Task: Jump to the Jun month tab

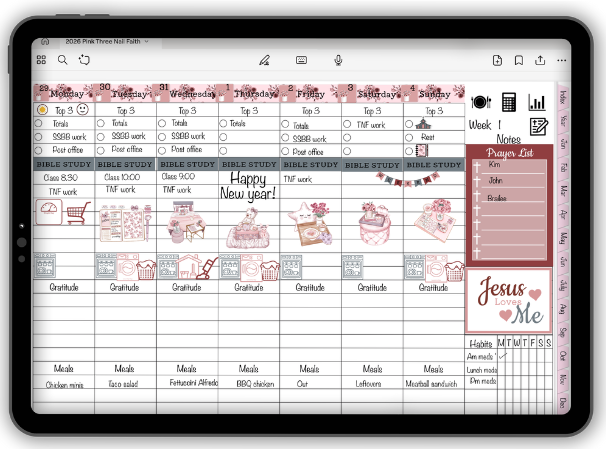Action: tap(563, 261)
